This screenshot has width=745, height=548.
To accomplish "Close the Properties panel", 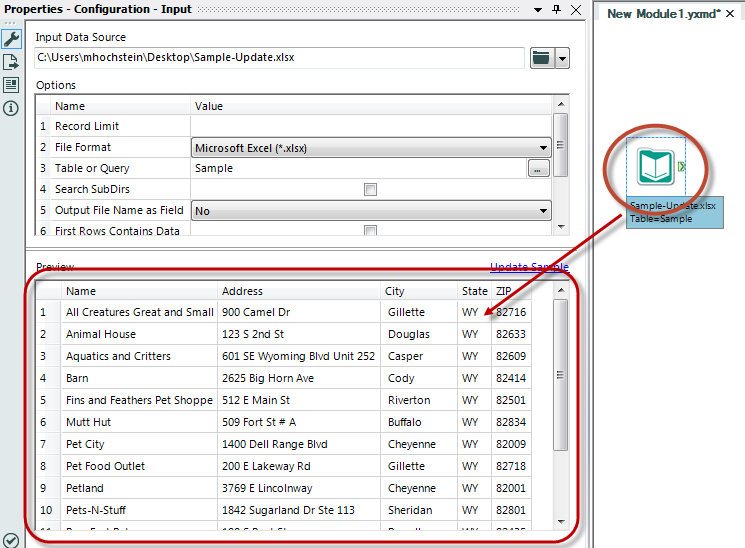I will (576, 10).
